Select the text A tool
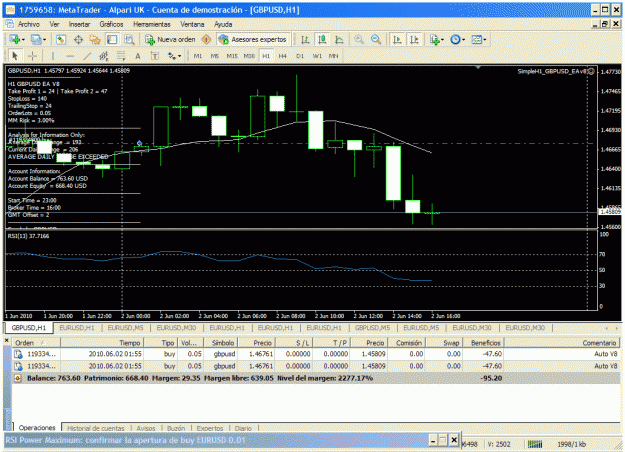The image size is (625, 452). (138, 56)
